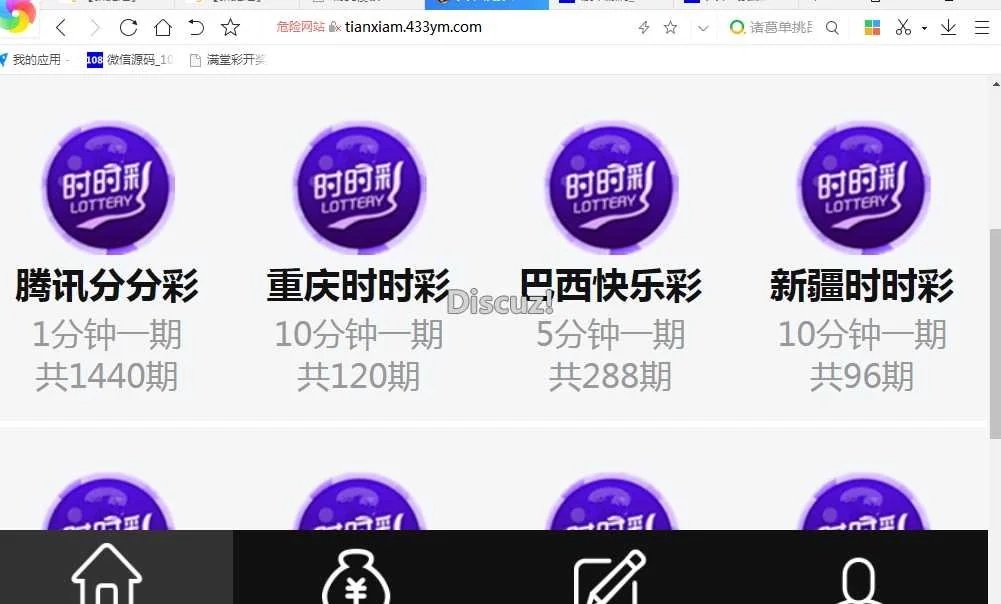
Task: Select the 巴西快乐彩 lottery logo
Action: tap(610, 188)
